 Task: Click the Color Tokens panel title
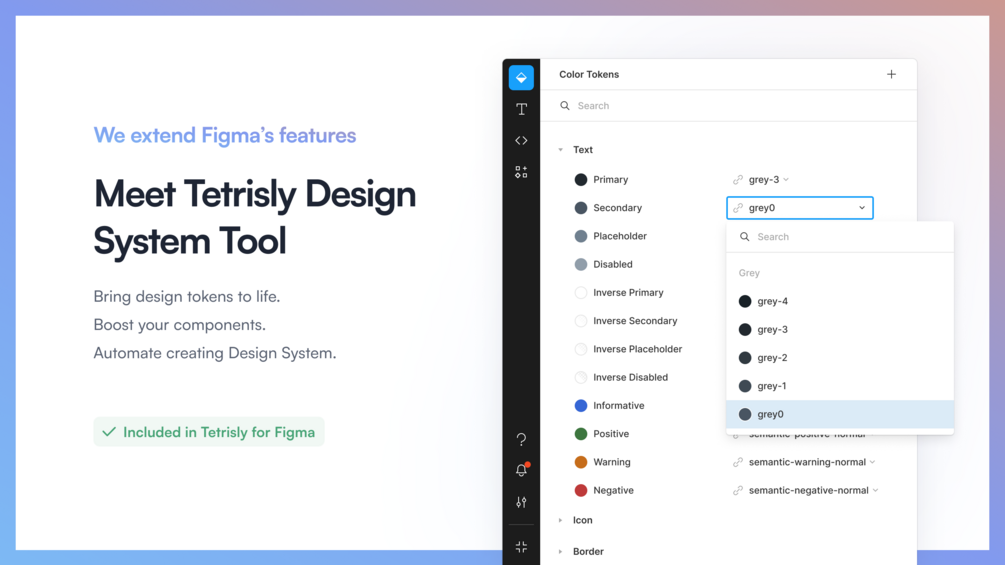pos(588,74)
